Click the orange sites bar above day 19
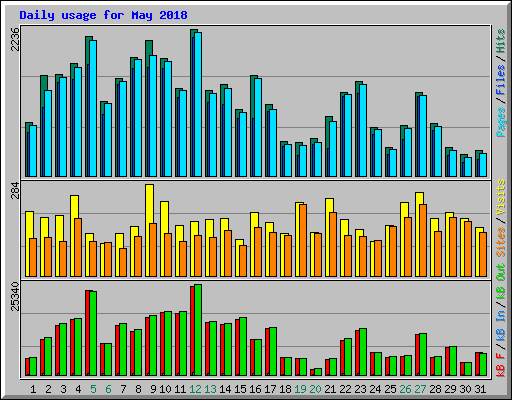The width and height of the screenshot is (512, 400). 303,240
